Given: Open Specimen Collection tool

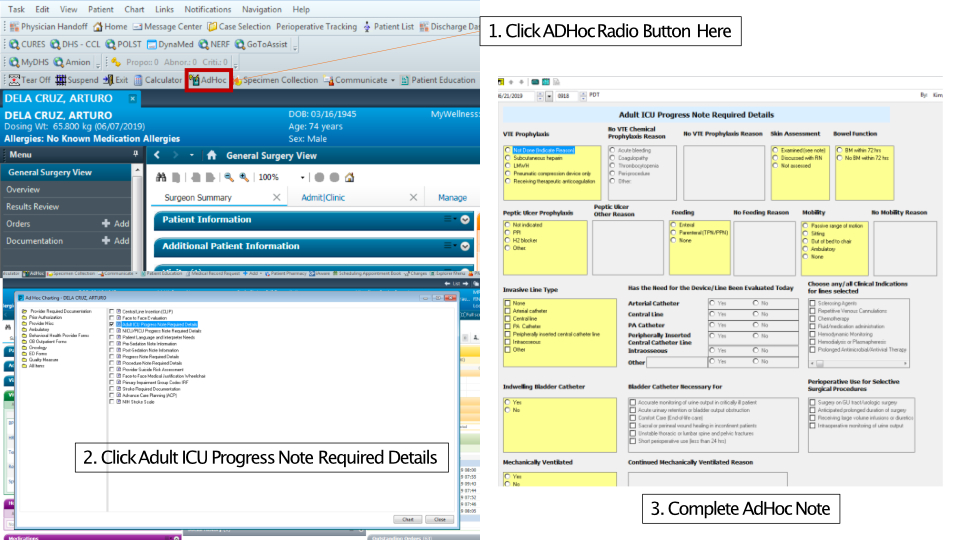Looking at the screenshot, I should (279, 80).
